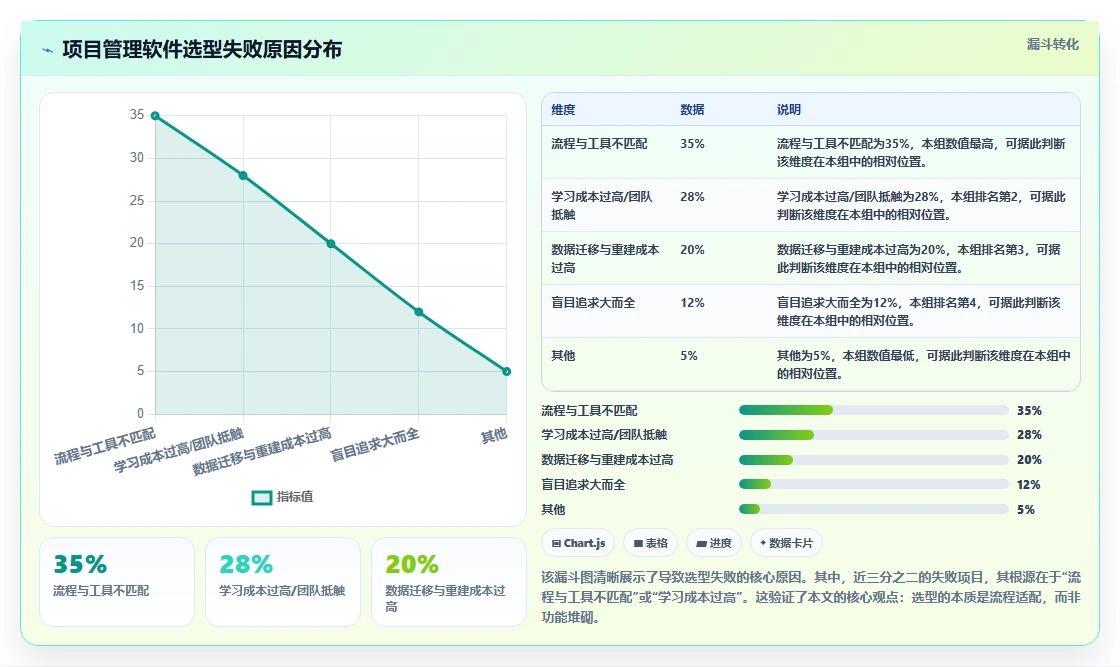Click the chart data point at 35
The width and height of the screenshot is (1120, 667).
click(155, 116)
